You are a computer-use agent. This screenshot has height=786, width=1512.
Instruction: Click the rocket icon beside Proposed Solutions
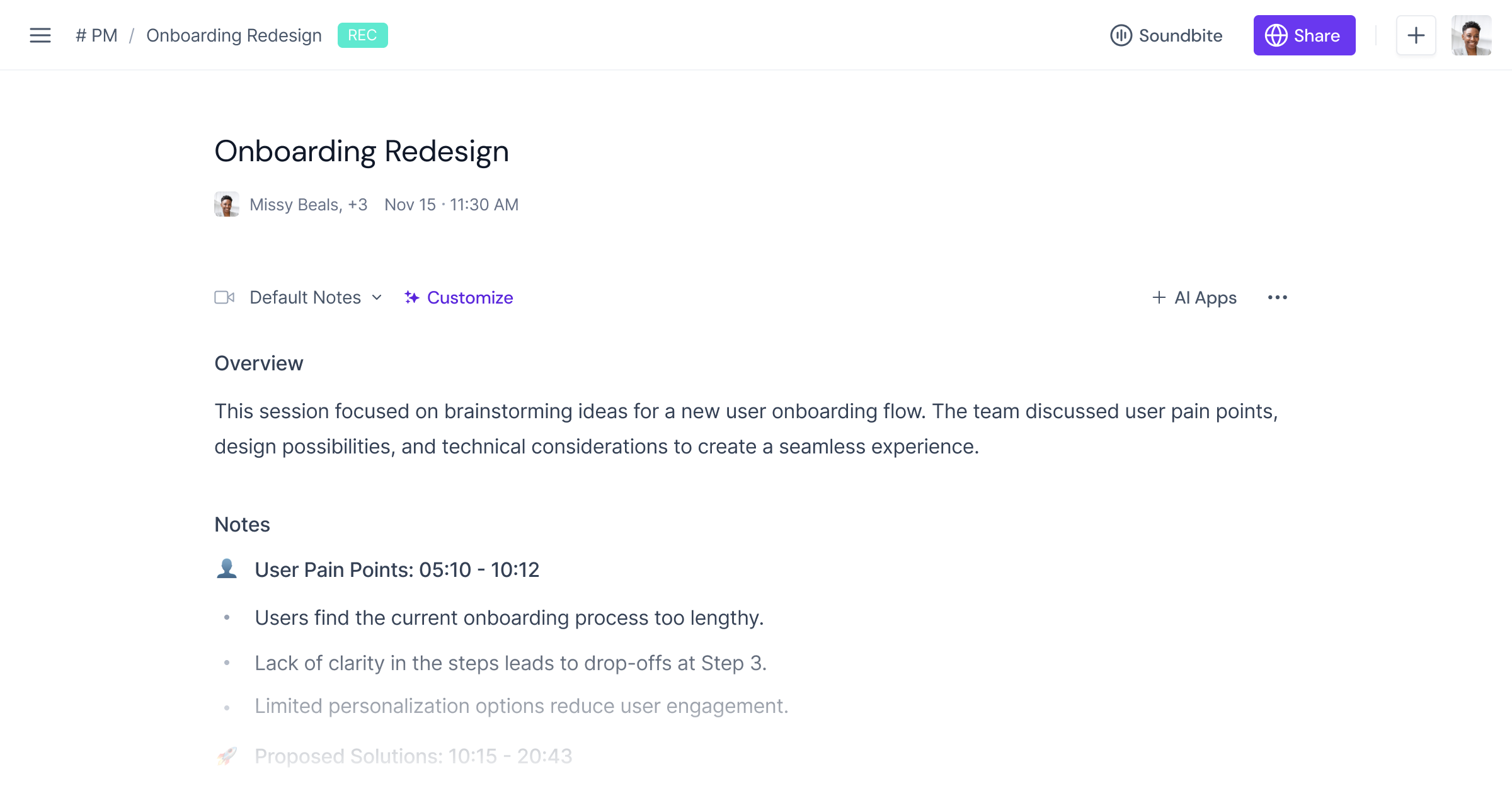pos(228,755)
